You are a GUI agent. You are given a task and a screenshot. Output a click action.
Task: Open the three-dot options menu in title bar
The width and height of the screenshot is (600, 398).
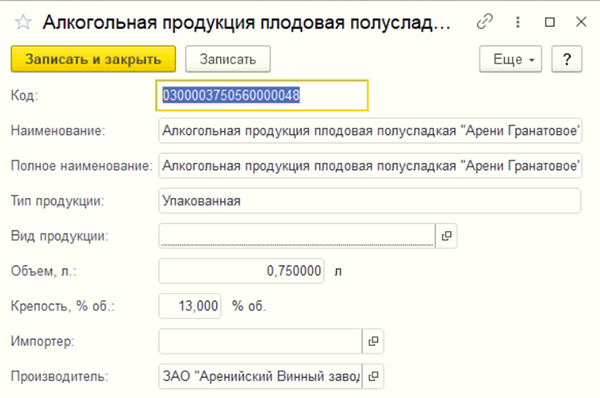[x=518, y=22]
